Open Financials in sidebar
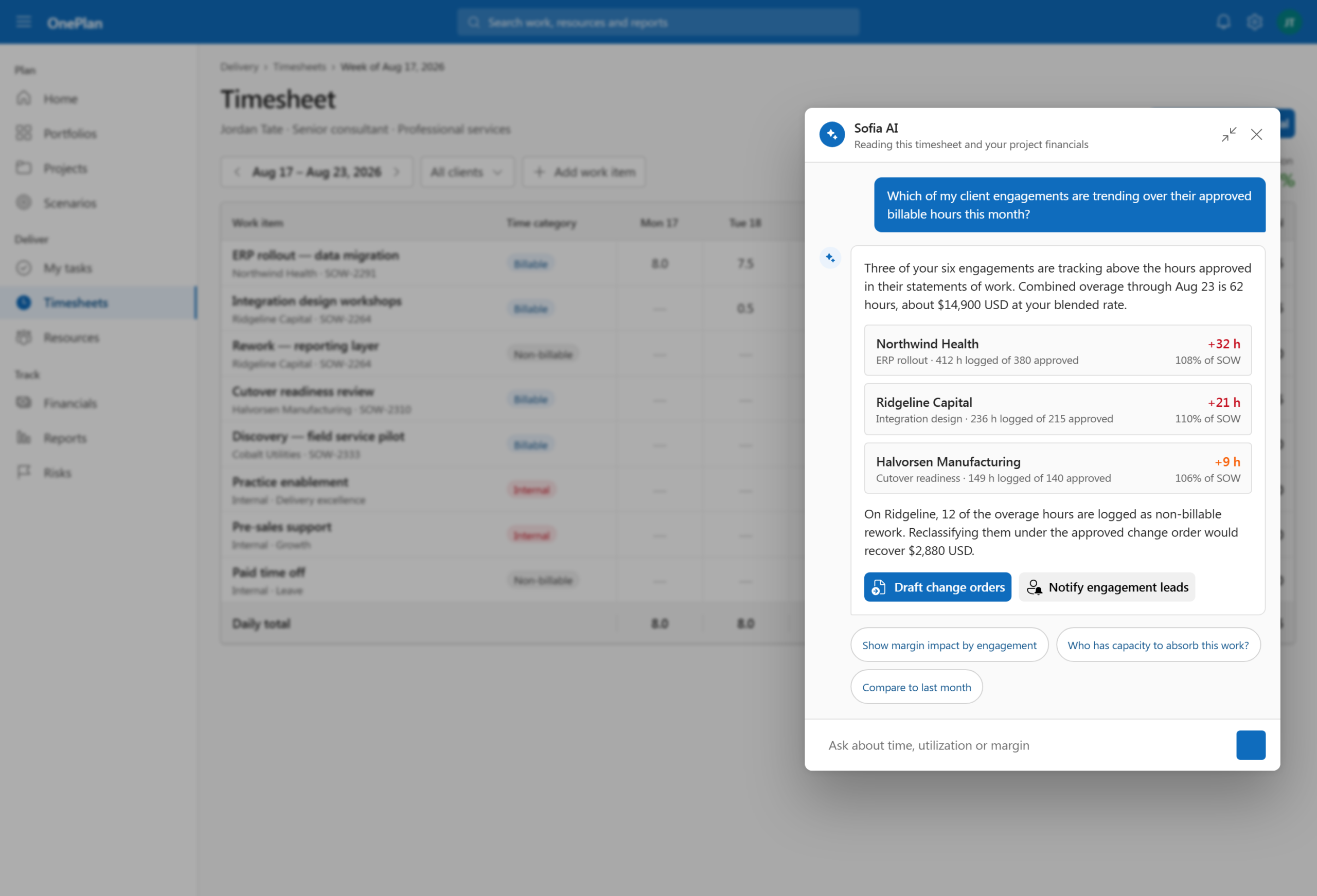The image size is (1317, 896). tap(99, 403)
